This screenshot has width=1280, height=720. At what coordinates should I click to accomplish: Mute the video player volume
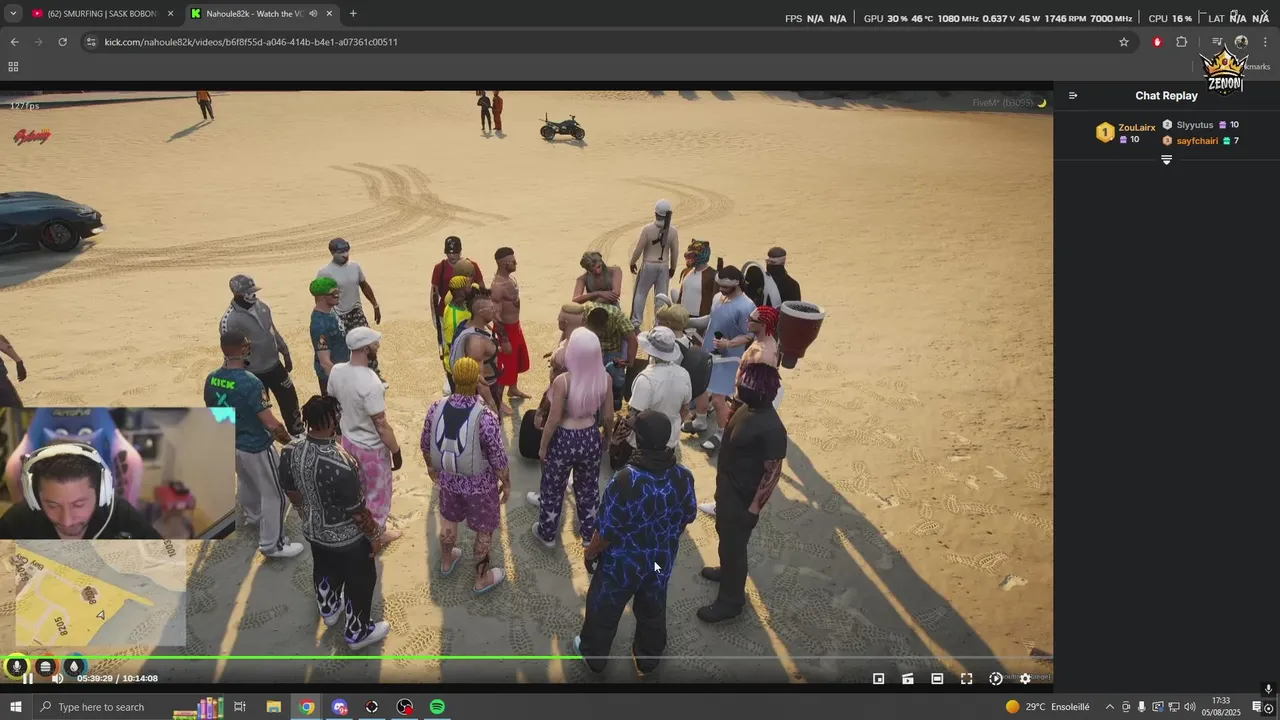point(58,678)
